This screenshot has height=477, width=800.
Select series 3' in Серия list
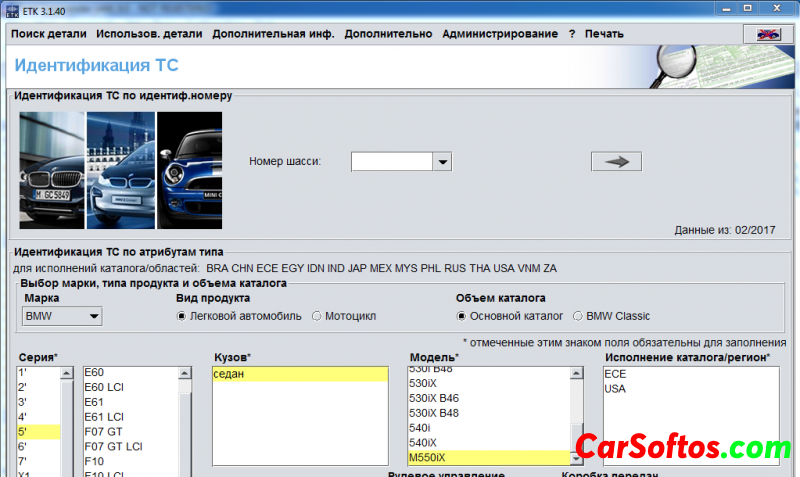click(23, 403)
